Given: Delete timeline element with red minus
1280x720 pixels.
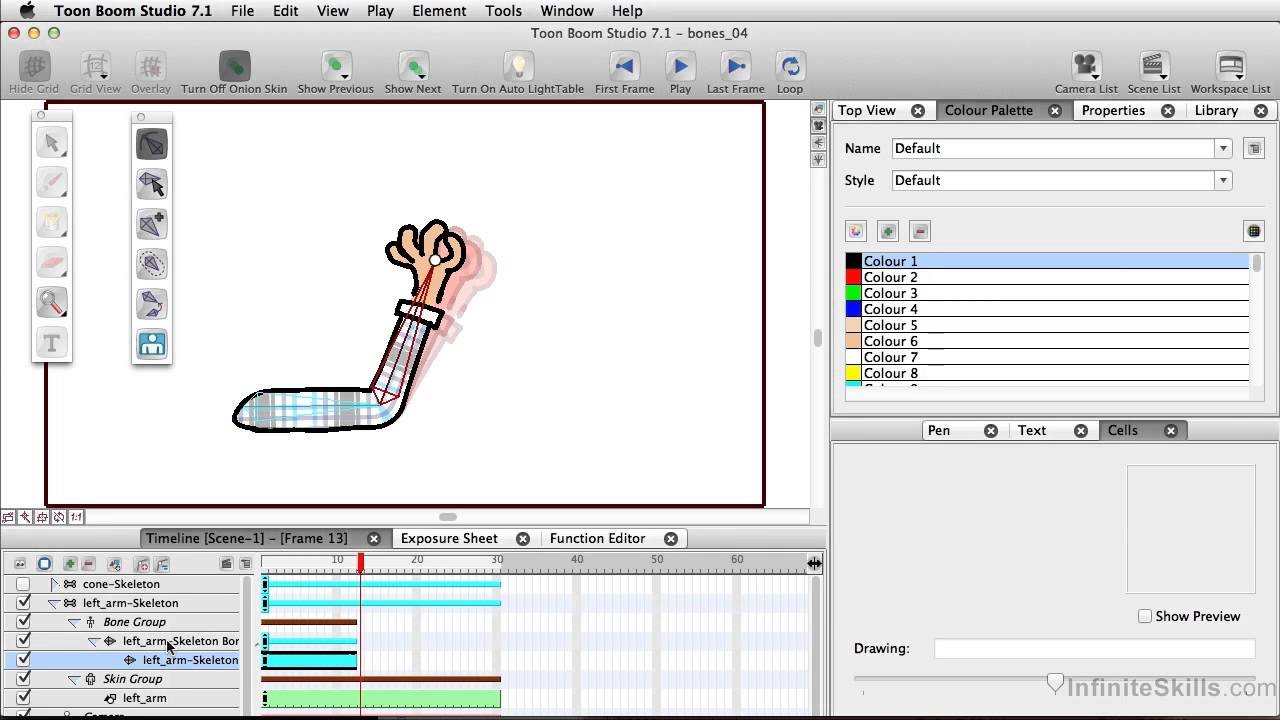Looking at the screenshot, I should click(89, 564).
